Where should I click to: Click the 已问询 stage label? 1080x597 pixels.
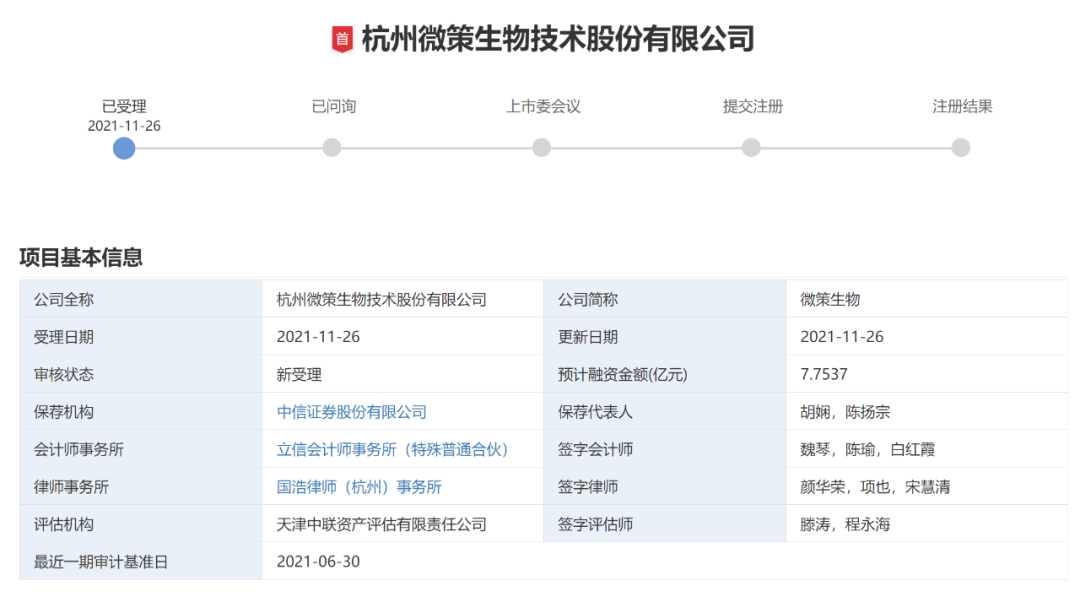(333, 106)
